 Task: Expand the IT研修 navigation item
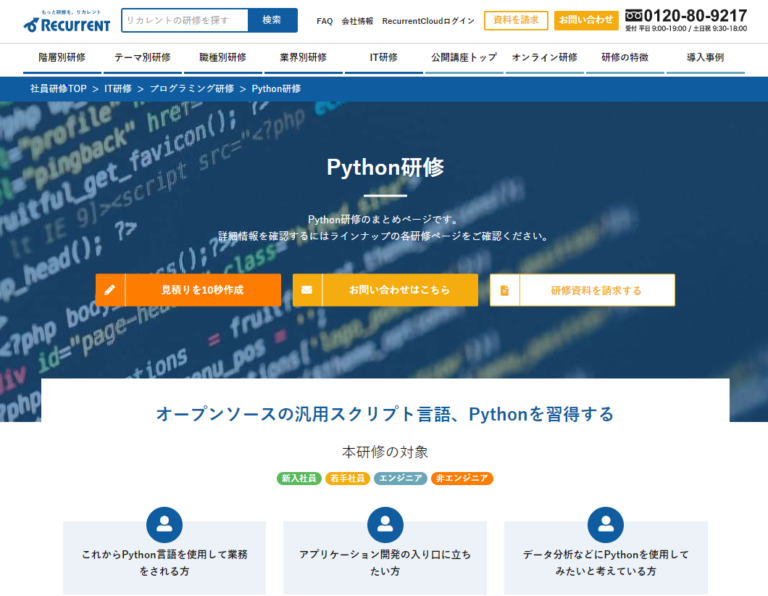point(383,58)
